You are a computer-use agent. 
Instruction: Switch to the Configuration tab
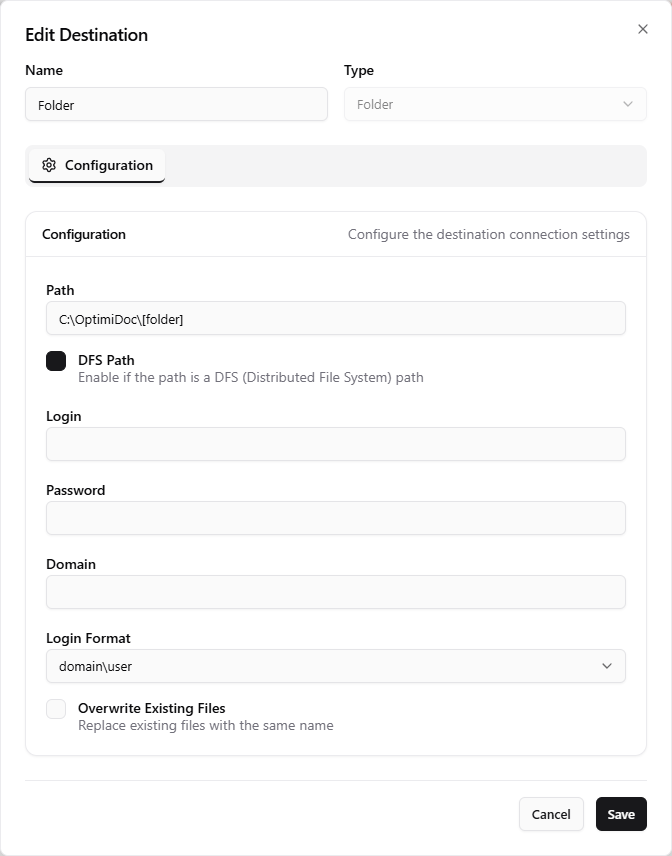coord(97,165)
